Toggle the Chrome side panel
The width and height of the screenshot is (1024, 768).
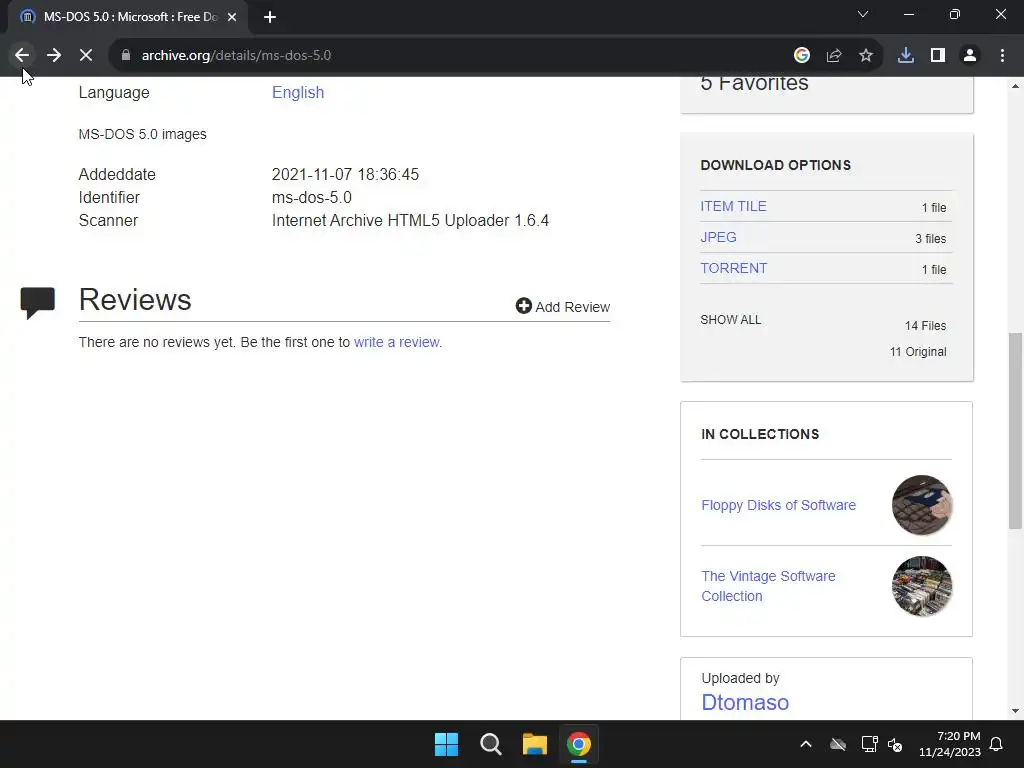(x=938, y=56)
